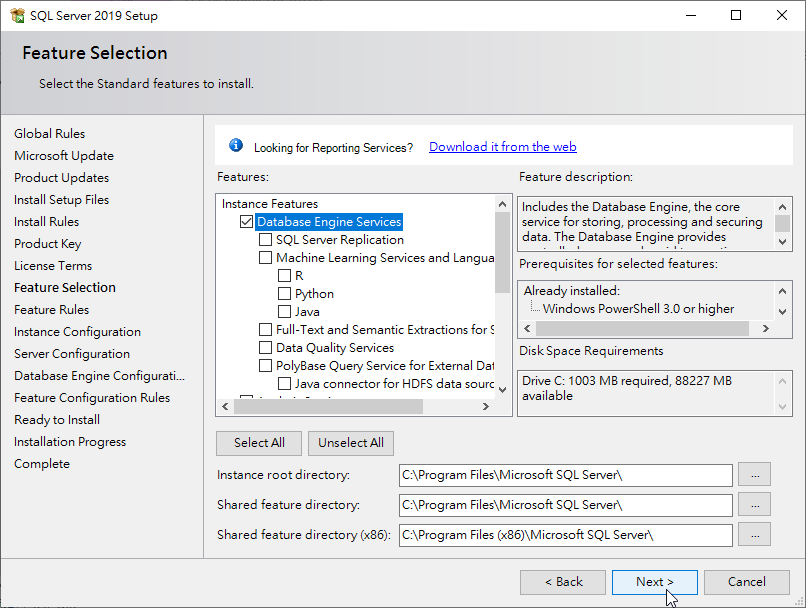806x608 pixels.
Task: Click the Select All button
Action: pos(259,443)
